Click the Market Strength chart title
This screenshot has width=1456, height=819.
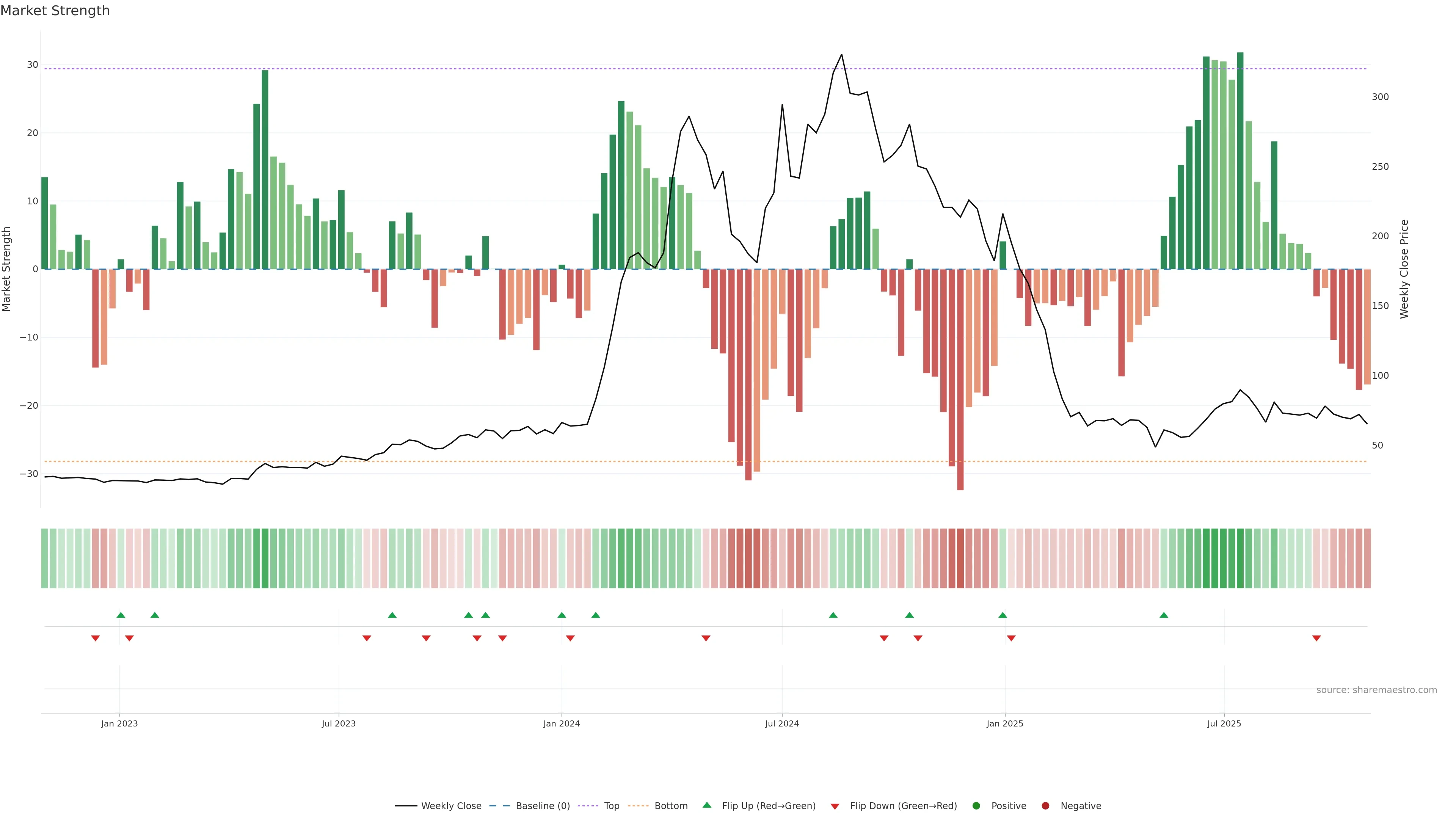tap(55, 11)
